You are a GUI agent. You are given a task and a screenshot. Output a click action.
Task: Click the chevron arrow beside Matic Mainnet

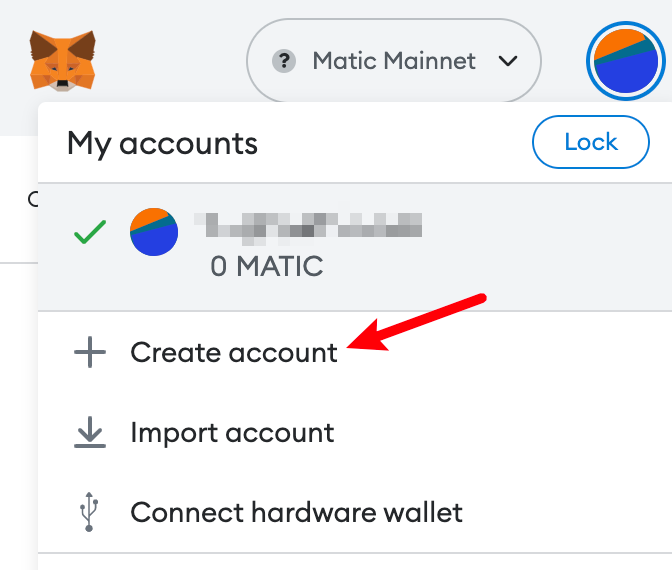[x=508, y=61]
